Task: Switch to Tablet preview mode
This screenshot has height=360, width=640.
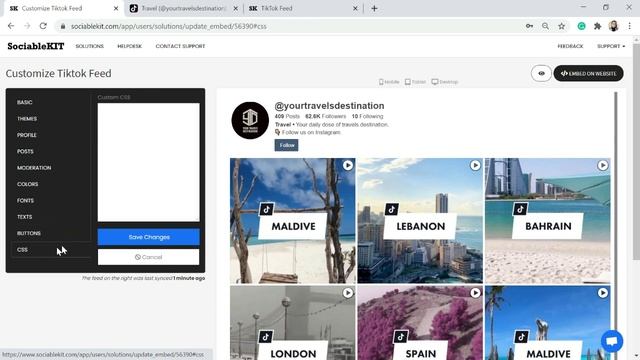Action: (x=415, y=82)
